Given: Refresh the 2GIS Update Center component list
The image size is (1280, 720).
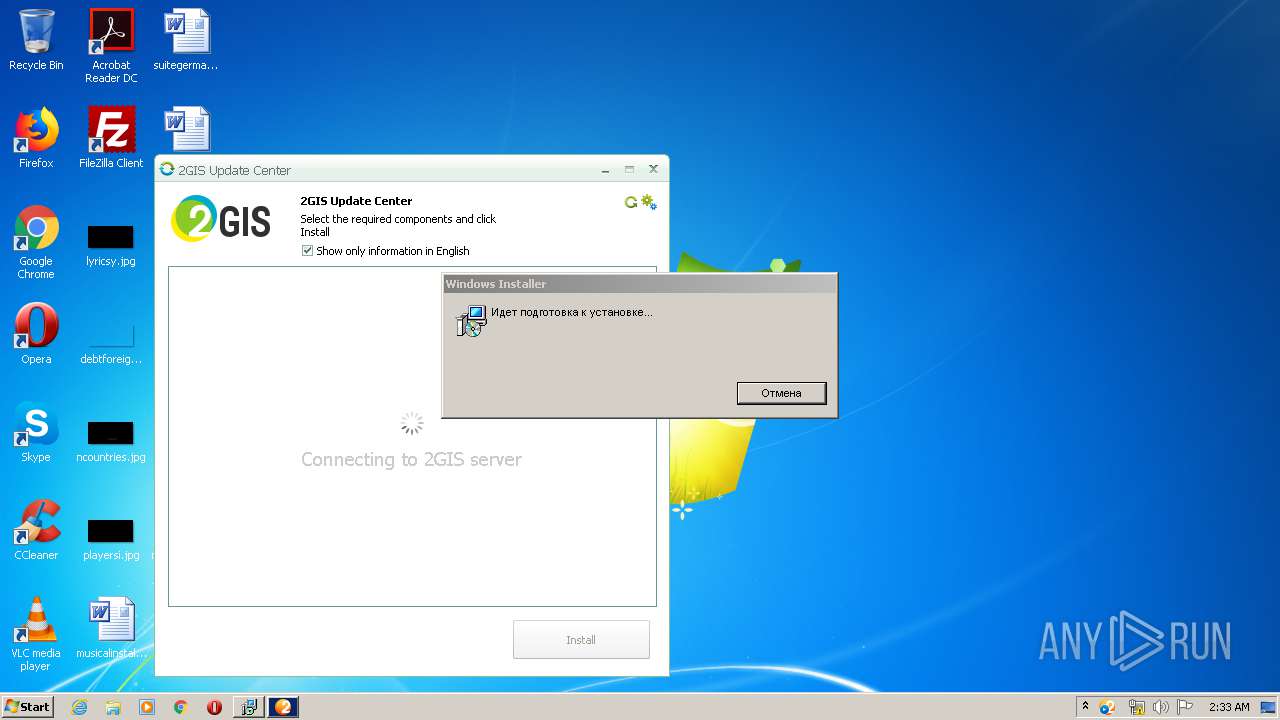Looking at the screenshot, I should coord(631,202).
